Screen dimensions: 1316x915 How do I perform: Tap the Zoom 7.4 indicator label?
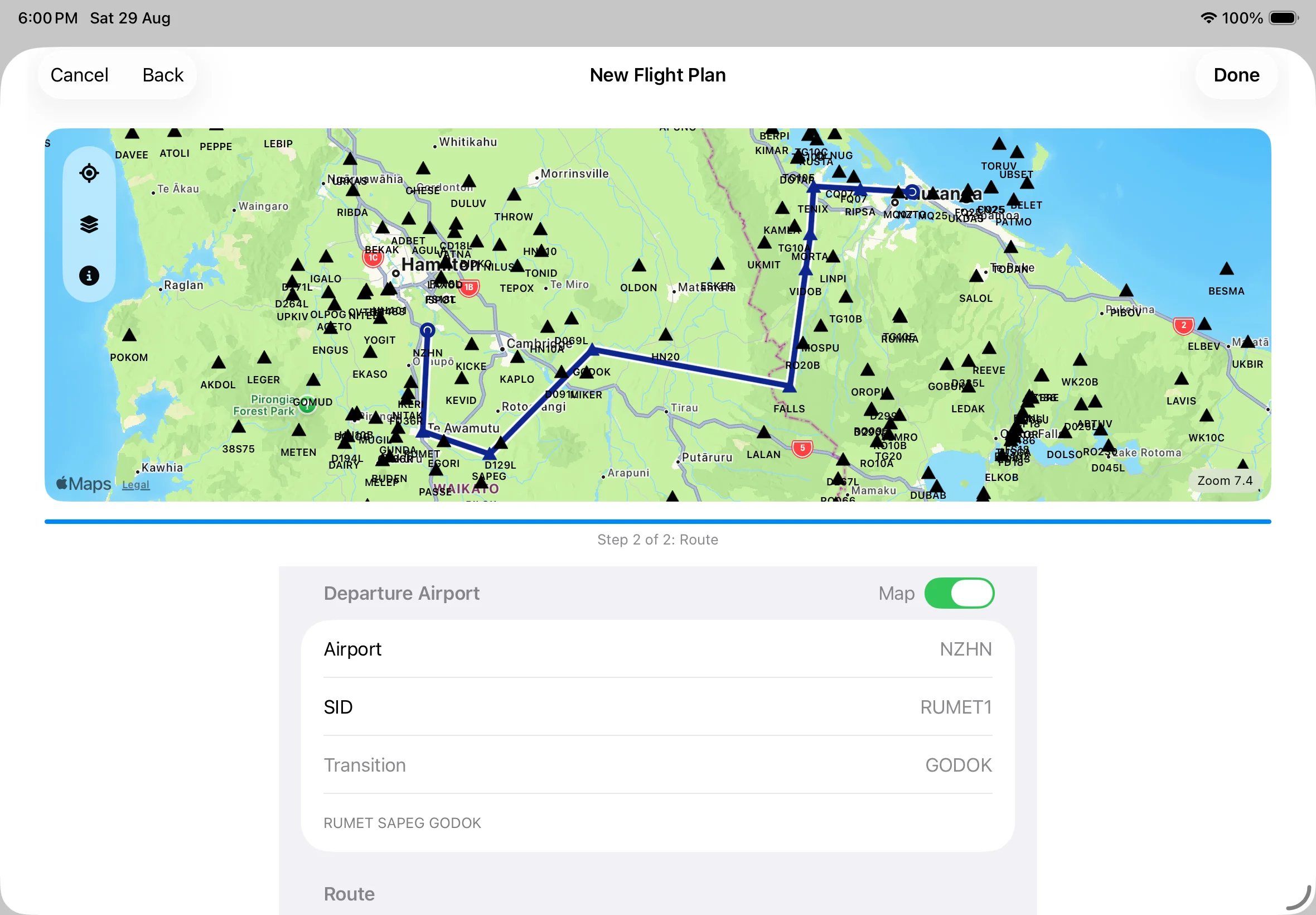[1225, 480]
